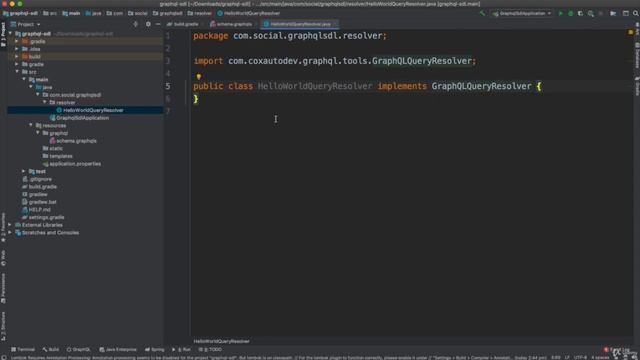Collapse the main folder

coord(24,80)
